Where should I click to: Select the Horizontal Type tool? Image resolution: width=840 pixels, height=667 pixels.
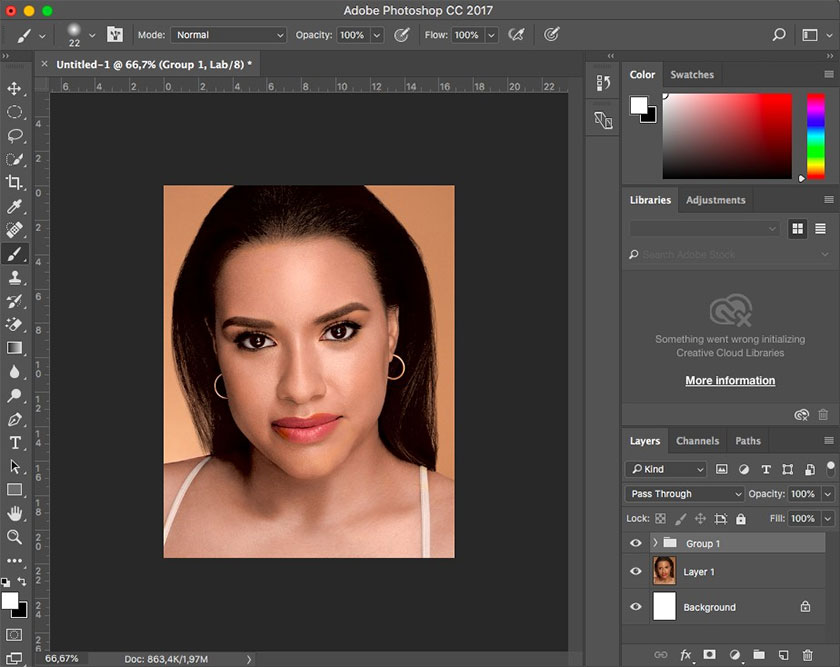click(15, 442)
